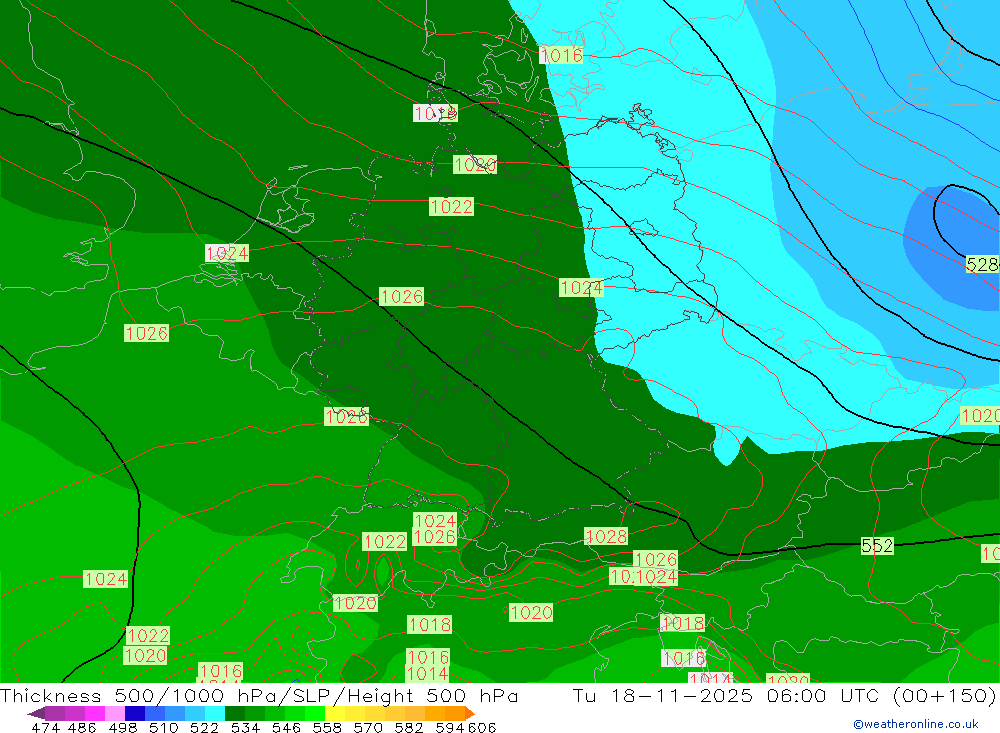Open the weatheronline.co.uk copyright link
Viewport: 1000px width, 733px height.
coord(916,724)
